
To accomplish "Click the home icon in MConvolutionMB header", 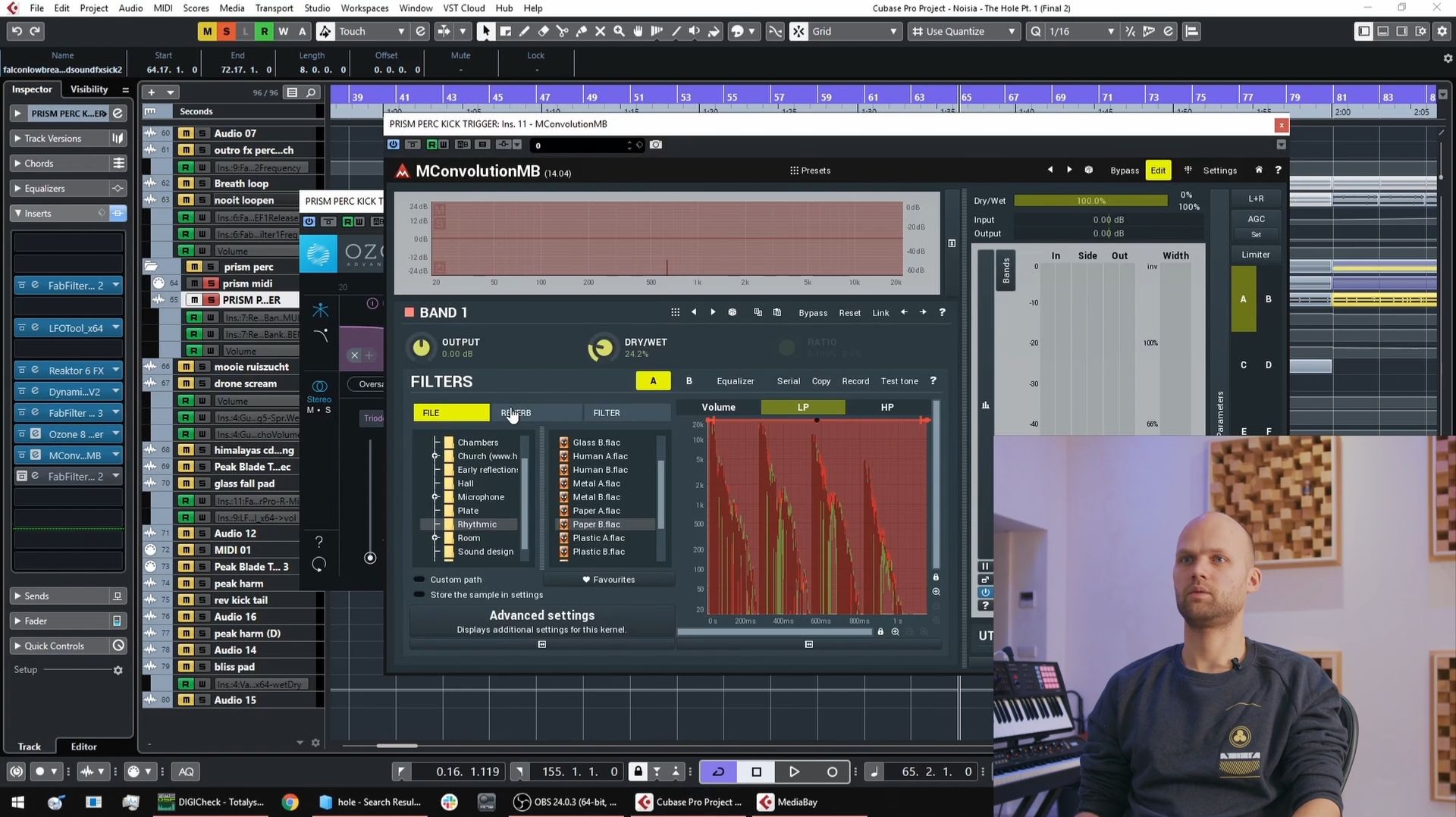I will point(1259,170).
